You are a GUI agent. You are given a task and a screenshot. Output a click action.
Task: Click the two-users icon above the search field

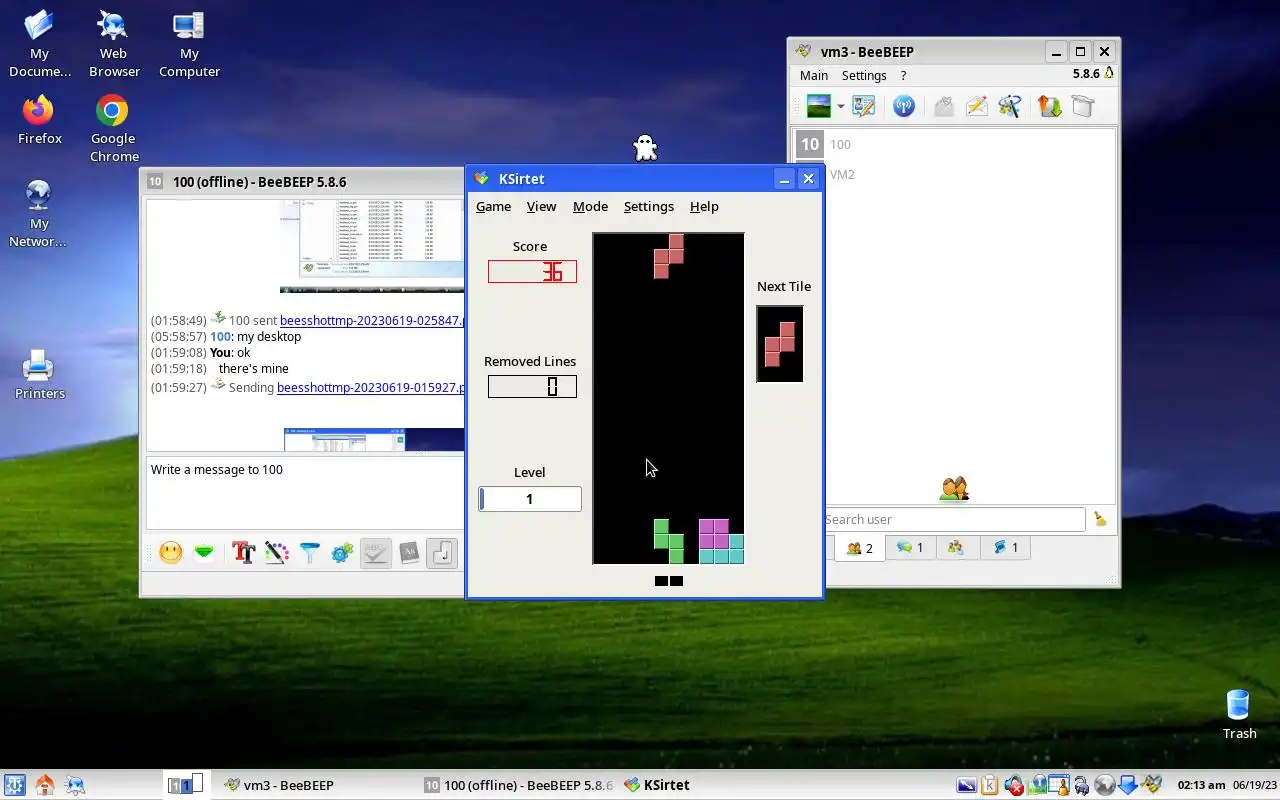click(954, 488)
